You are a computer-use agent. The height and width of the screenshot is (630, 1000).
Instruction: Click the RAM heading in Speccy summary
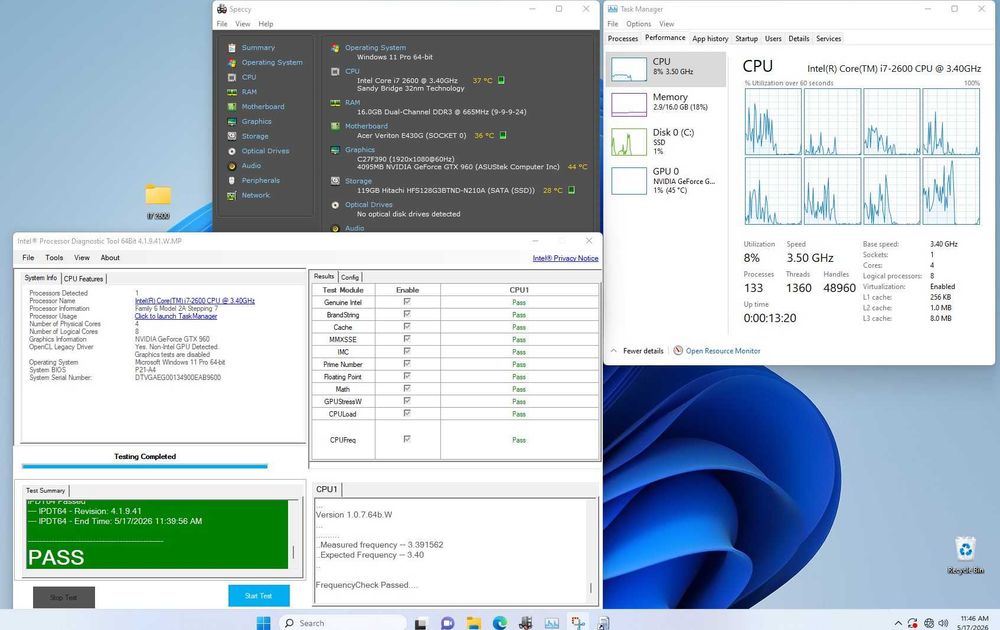[353, 102]
